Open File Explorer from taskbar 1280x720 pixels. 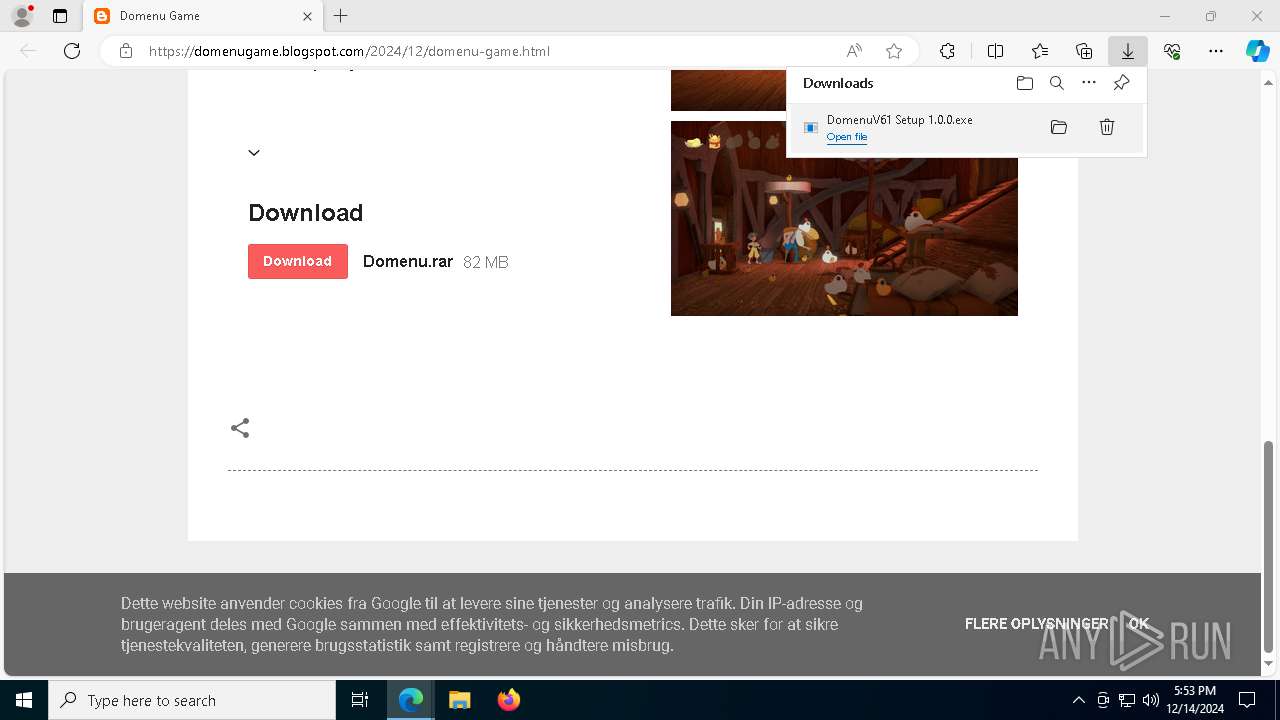pos(459,700)
